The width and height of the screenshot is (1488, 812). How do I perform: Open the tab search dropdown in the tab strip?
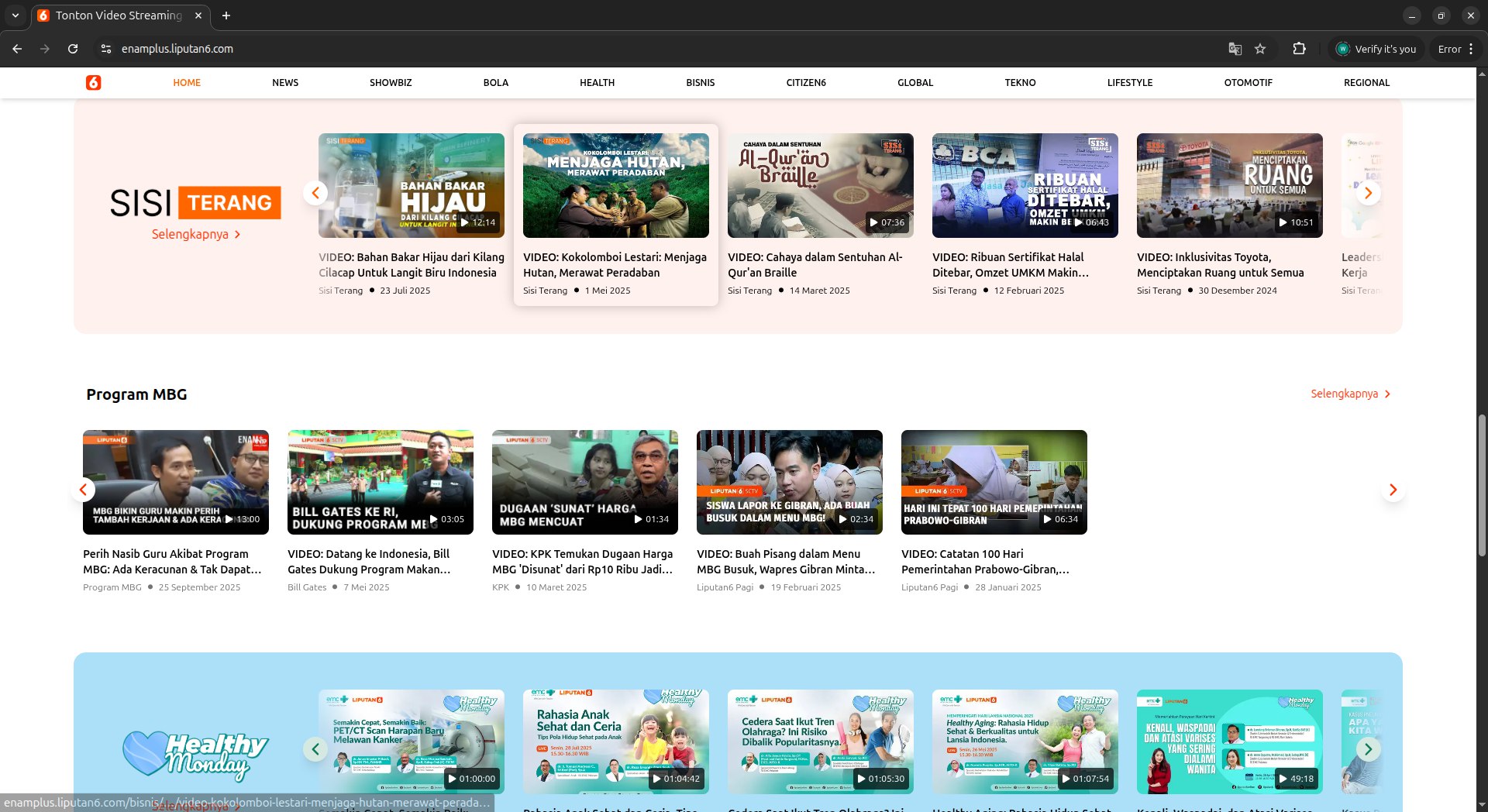click(15, 15)
